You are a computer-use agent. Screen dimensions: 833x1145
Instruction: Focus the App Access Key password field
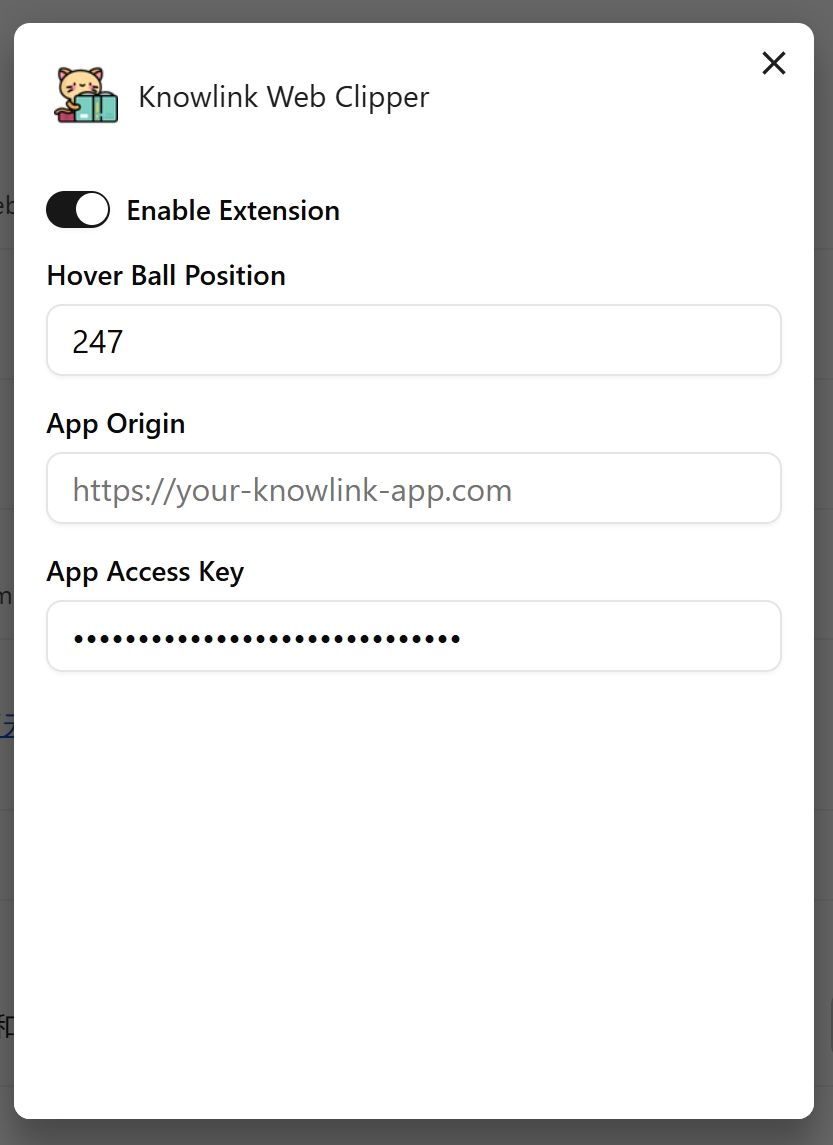(x=414, y=636)
